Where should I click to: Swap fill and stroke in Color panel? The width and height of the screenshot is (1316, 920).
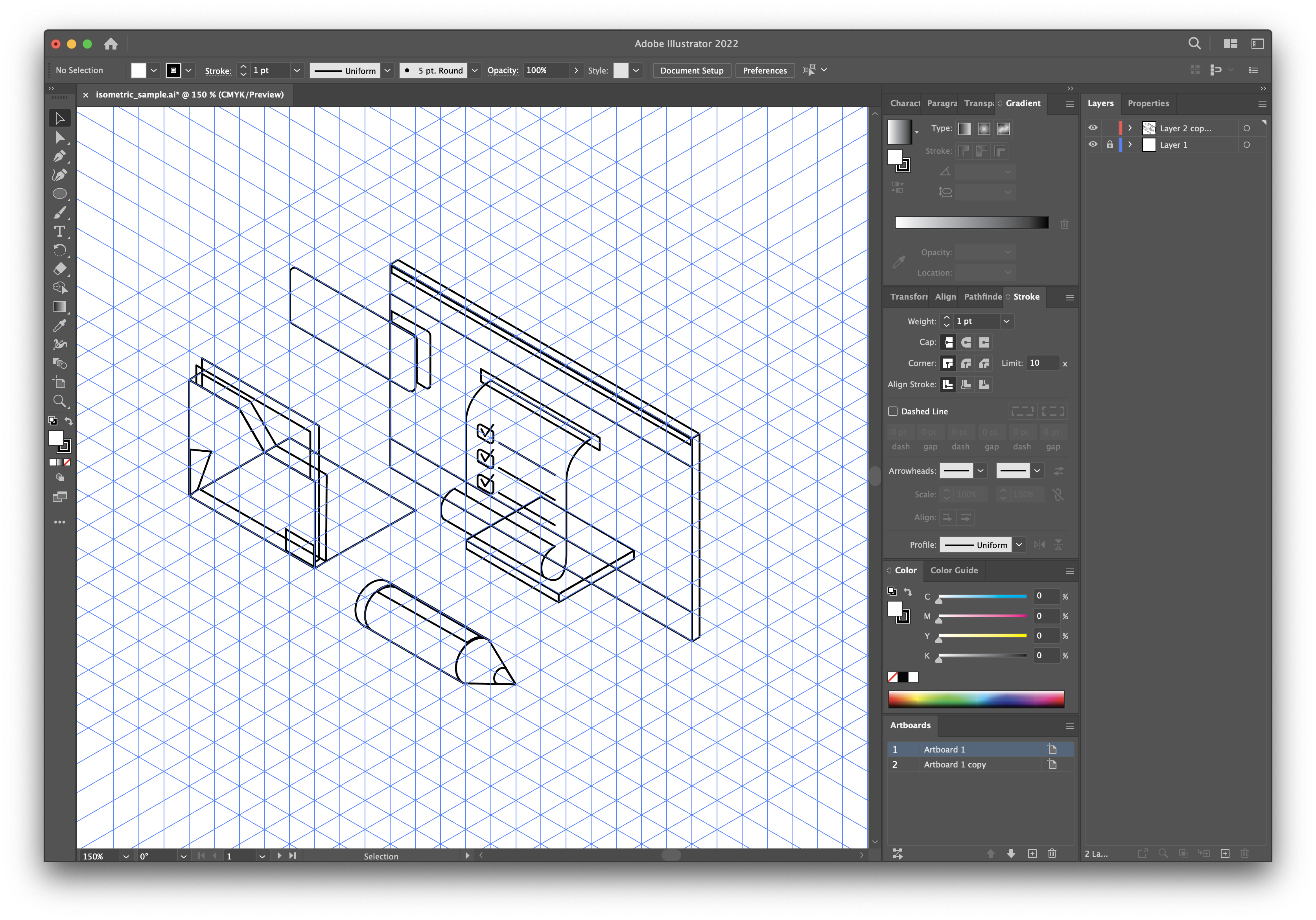(909, 592)
